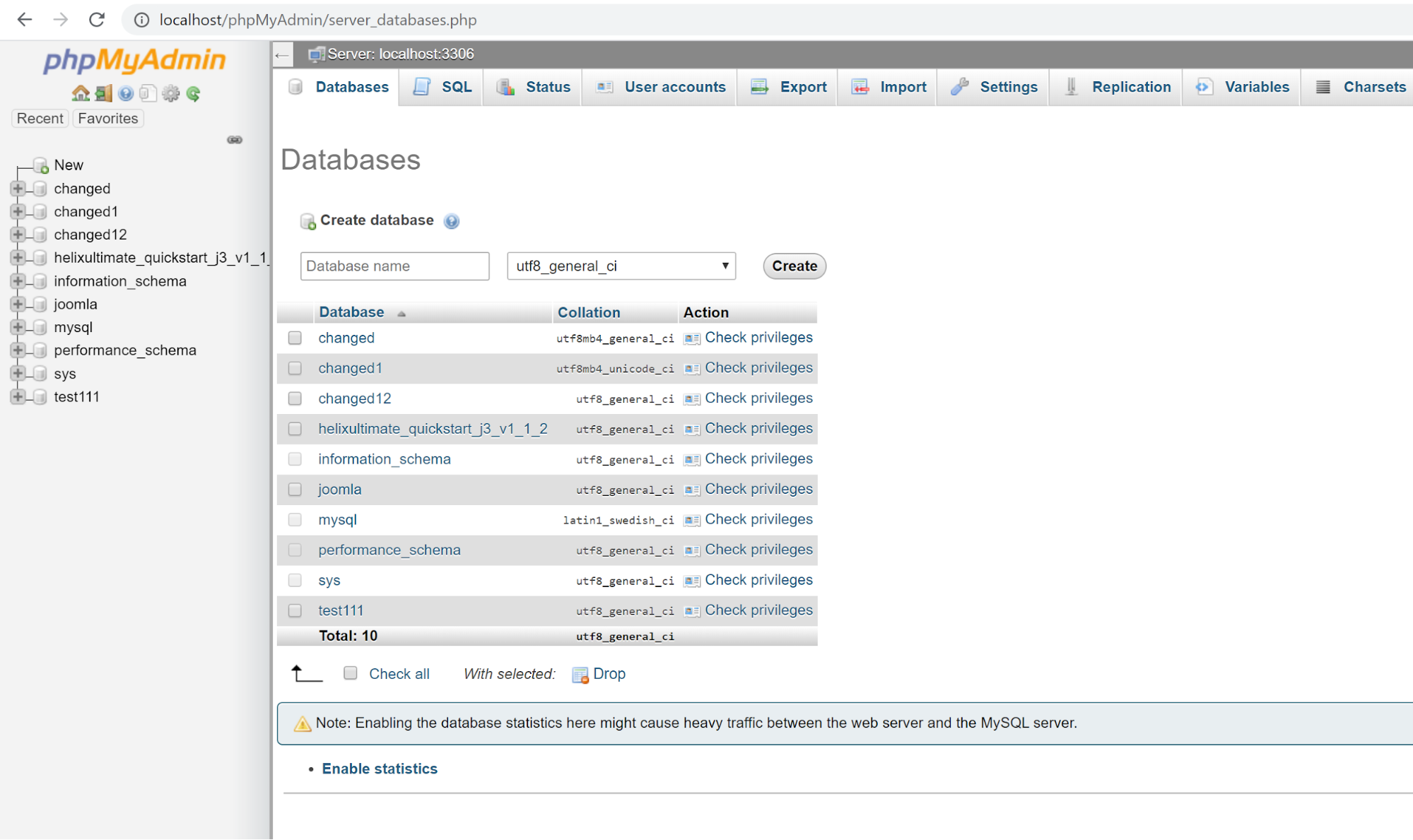Viewport: 1413px width, 840px height.
Task: Click the Drop icon under With selected
Action: click(580, 675)
